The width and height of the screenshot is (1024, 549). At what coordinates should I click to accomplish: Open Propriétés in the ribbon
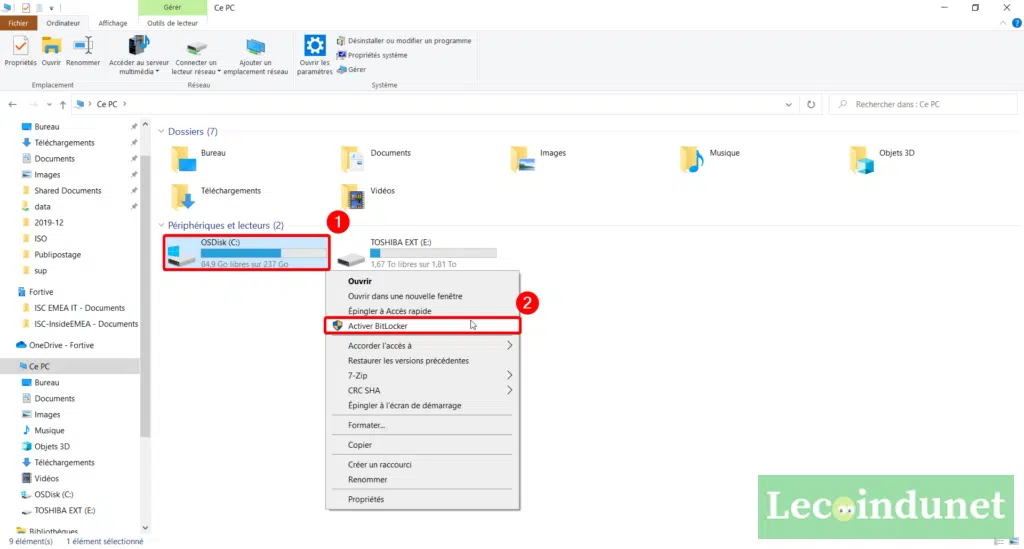click(x=20, y=52)
